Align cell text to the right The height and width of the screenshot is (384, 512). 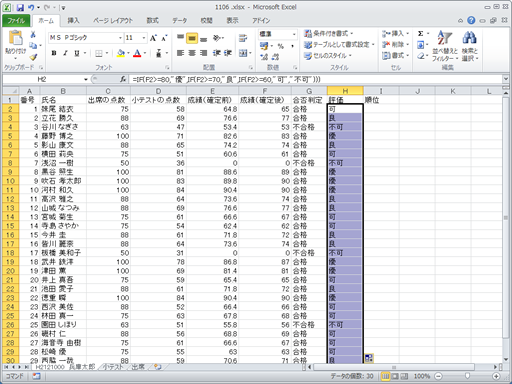click(x=203, y=53)
